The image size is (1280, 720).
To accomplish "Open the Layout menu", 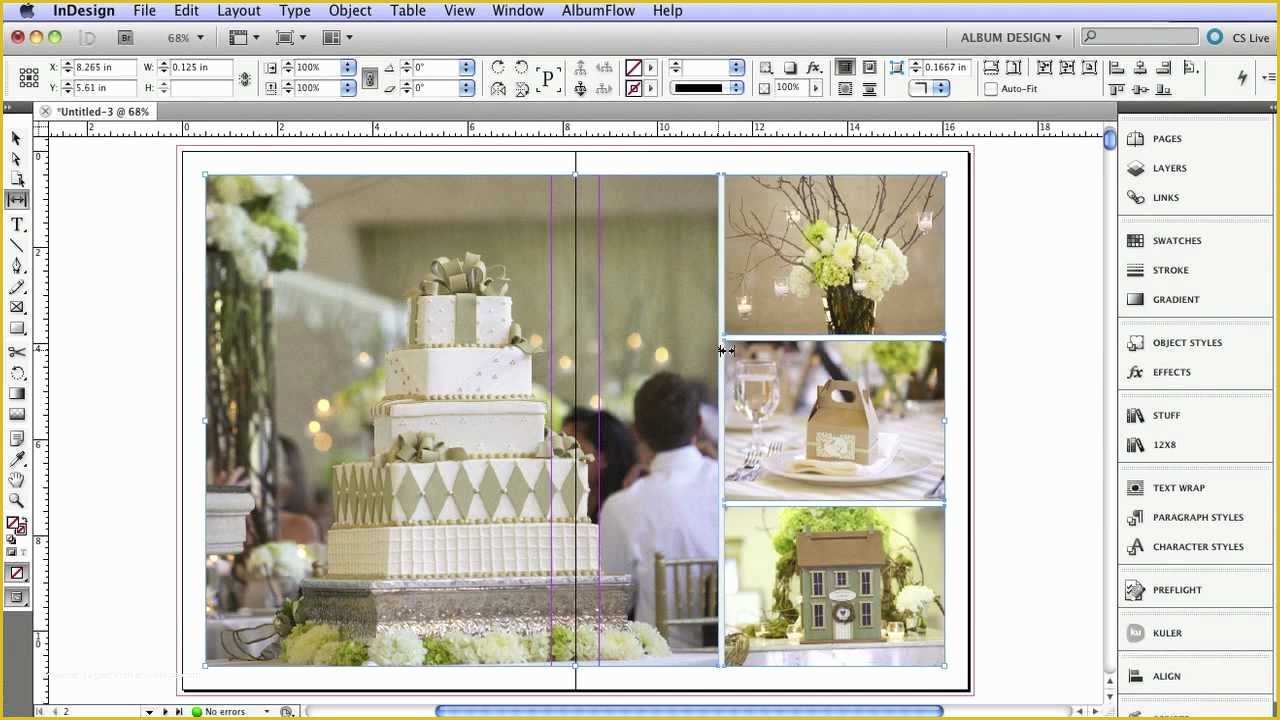I will tap(239, 10).
